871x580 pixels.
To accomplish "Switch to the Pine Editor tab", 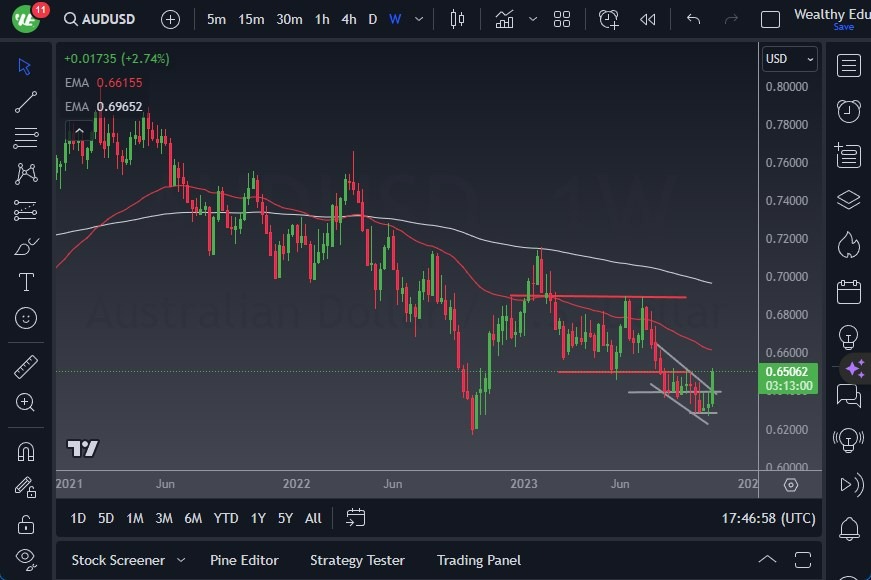I will pos(244,560).
